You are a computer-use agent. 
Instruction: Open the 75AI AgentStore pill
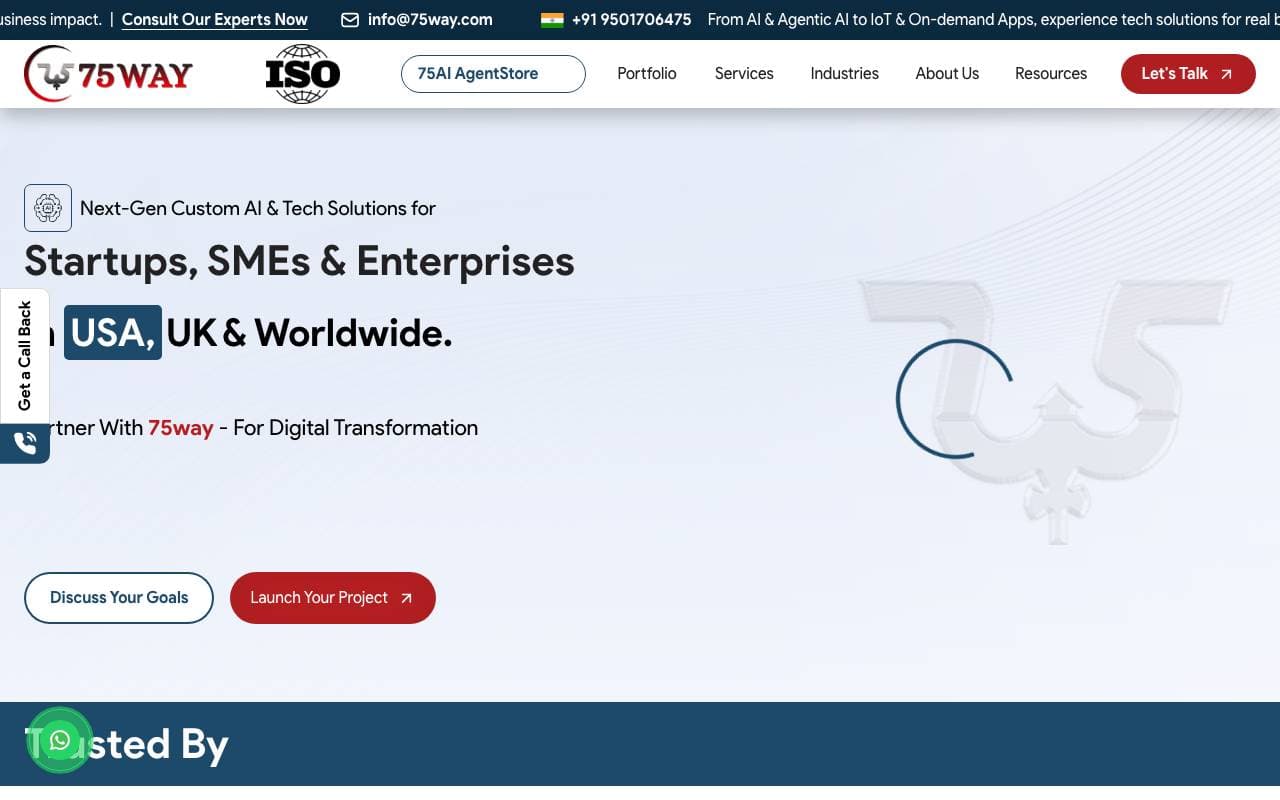pos(493,74)
